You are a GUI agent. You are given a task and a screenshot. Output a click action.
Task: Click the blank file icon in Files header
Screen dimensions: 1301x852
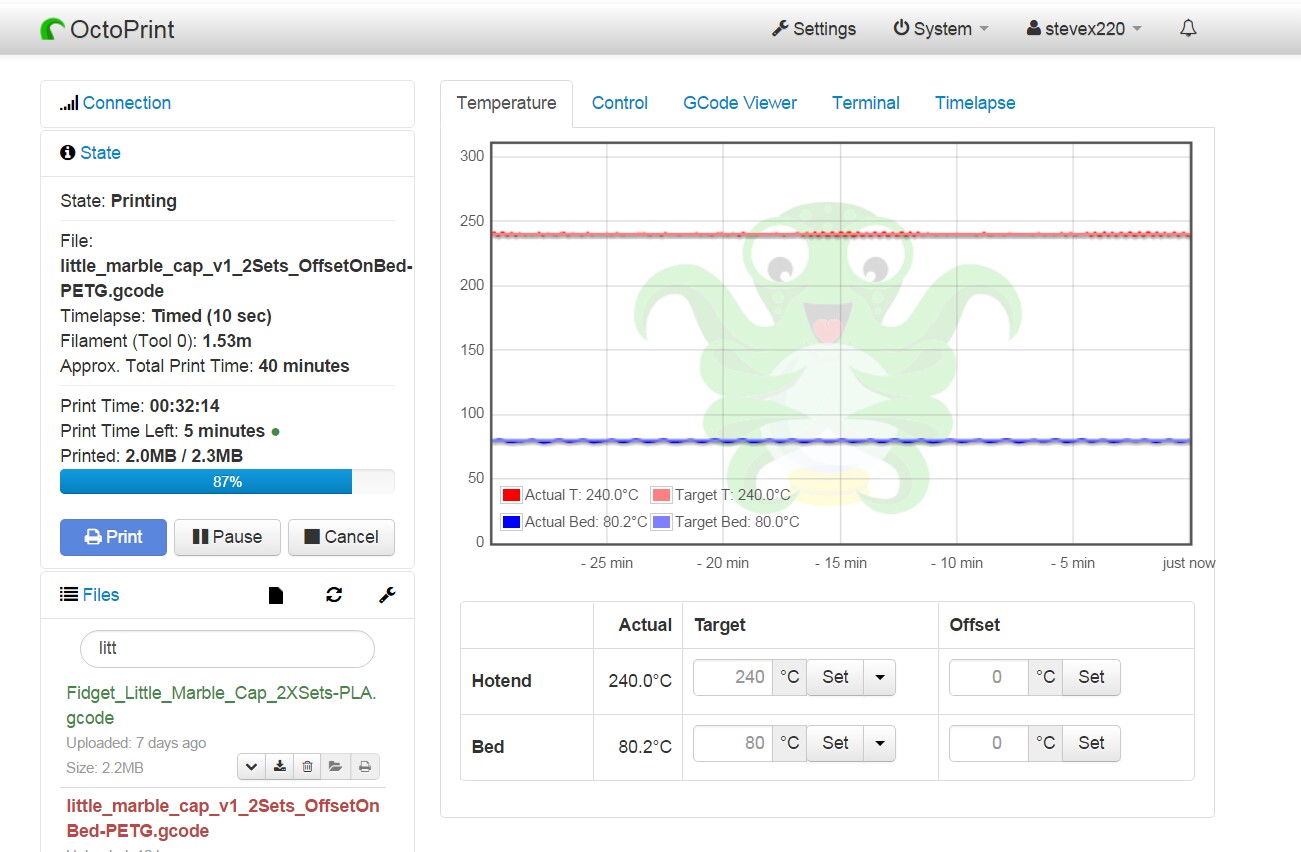[x=276, y=595]
